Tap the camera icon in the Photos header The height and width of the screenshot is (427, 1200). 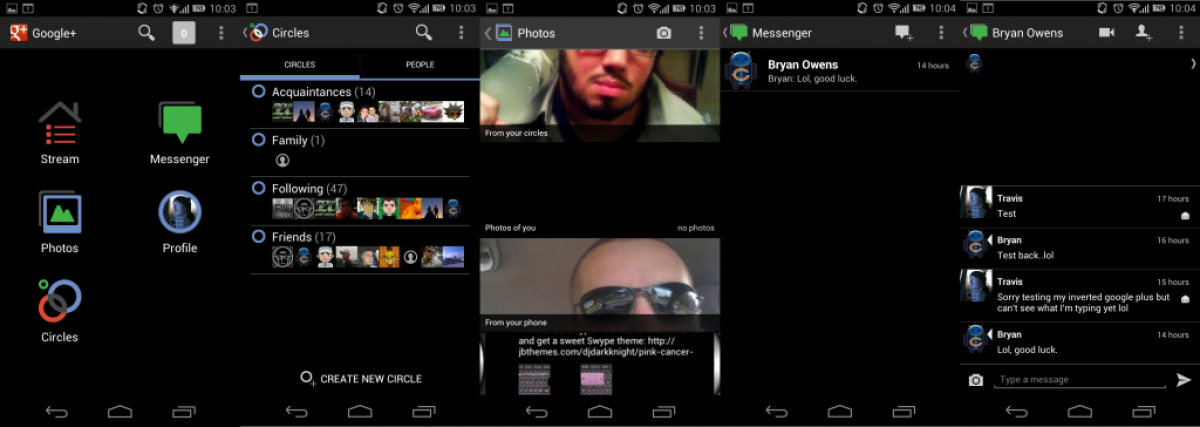[663, 33]
